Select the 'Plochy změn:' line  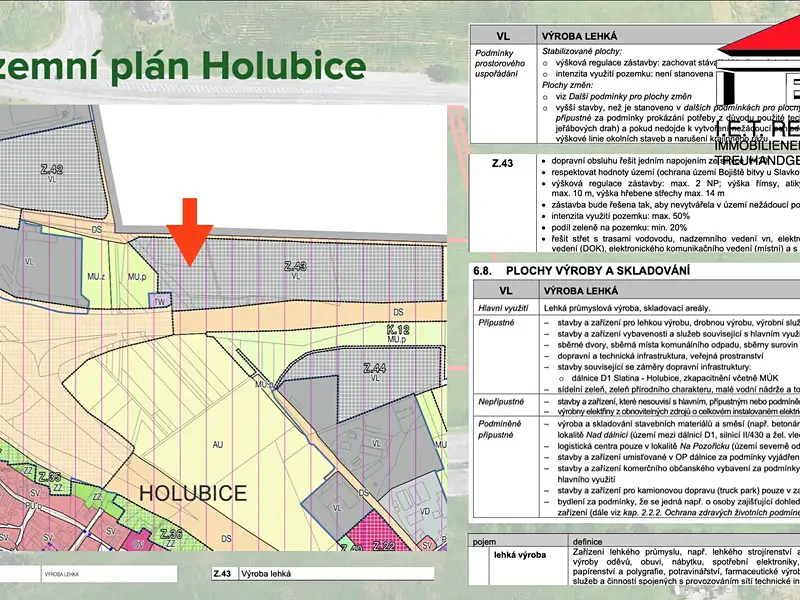(x=567, y=85)
